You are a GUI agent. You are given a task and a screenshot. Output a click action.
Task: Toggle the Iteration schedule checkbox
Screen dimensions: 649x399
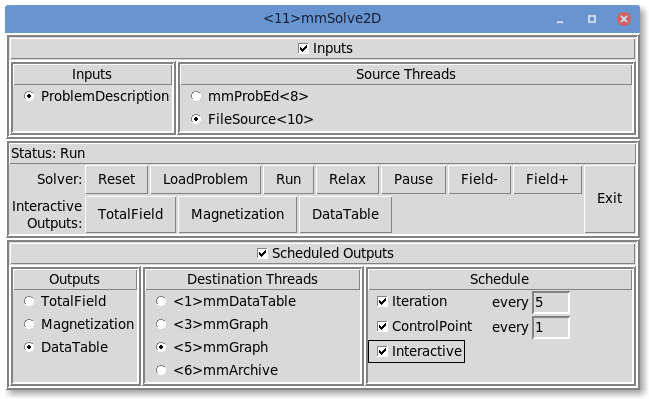[382, 301]
